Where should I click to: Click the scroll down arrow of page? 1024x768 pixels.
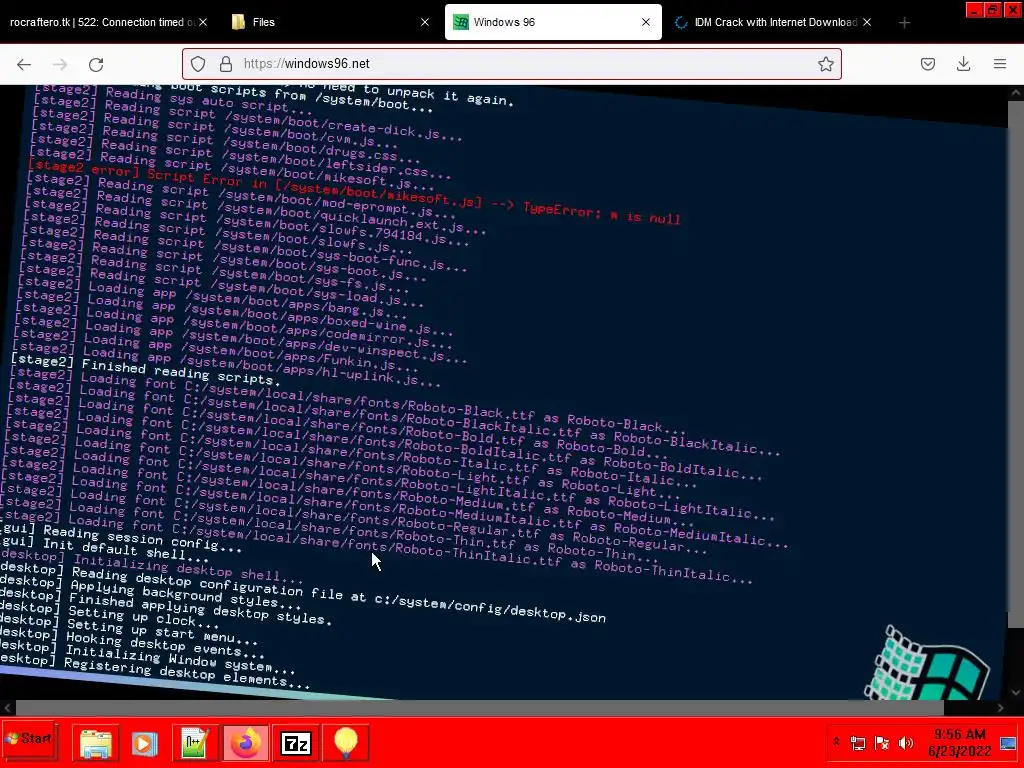tap(1016, 692)
